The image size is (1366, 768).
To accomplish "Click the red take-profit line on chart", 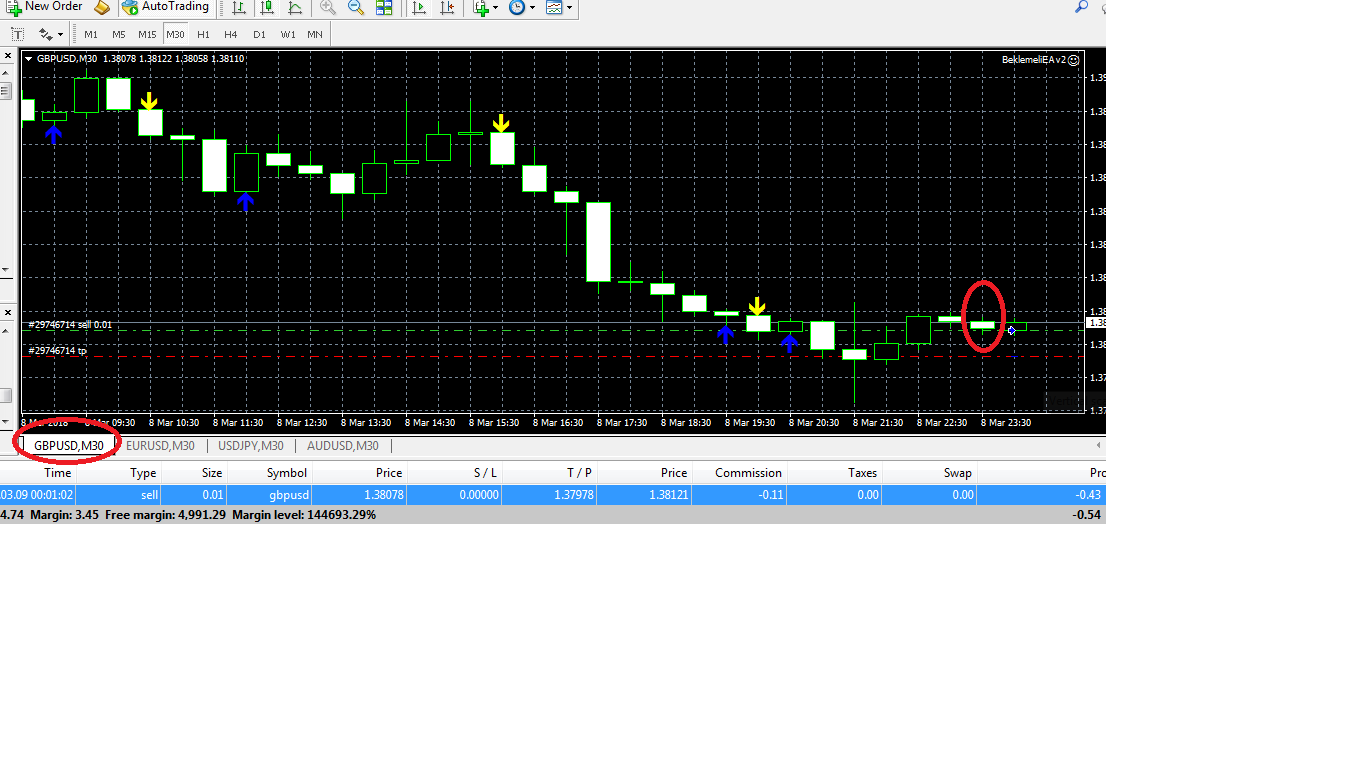I will pos(500,356).
